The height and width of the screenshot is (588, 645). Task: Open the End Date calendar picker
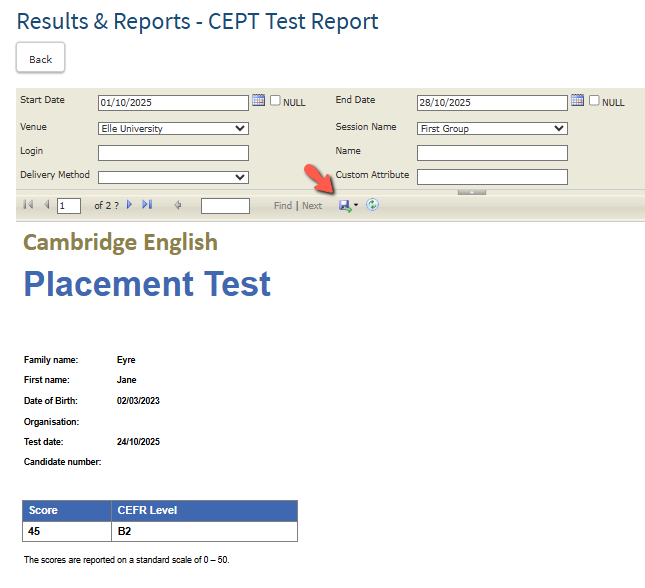(x=577, y=100)
